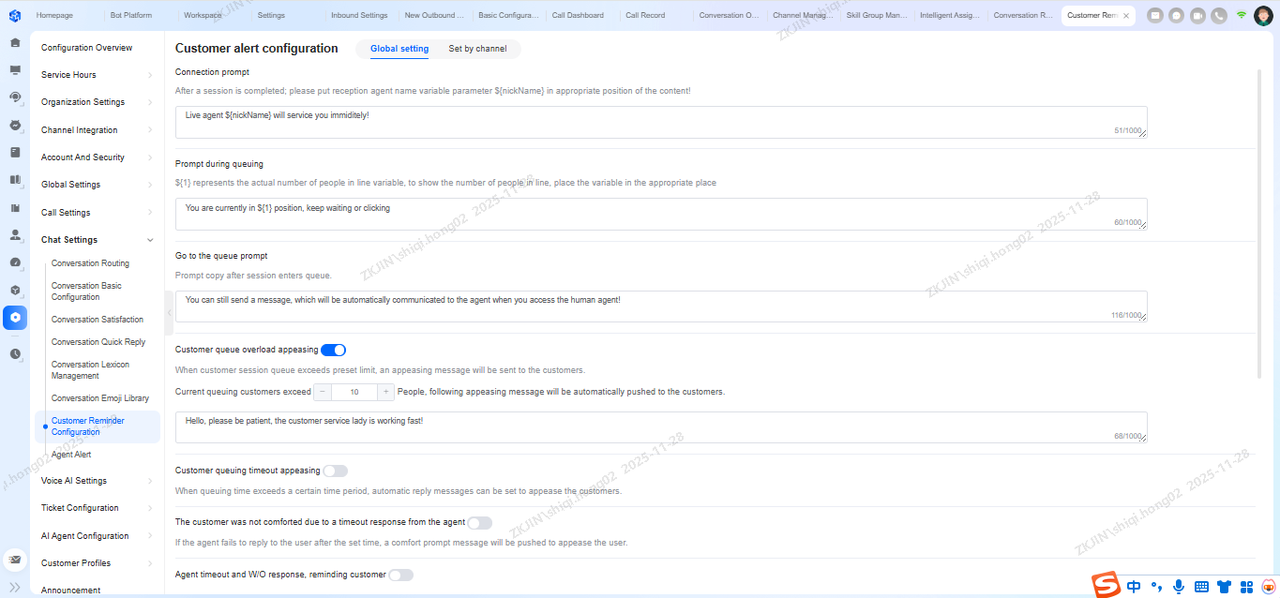Switch to the Set by channel tab
Image resolution: width=1280 pixels, height=598 pixels.
tap(477, 49)
